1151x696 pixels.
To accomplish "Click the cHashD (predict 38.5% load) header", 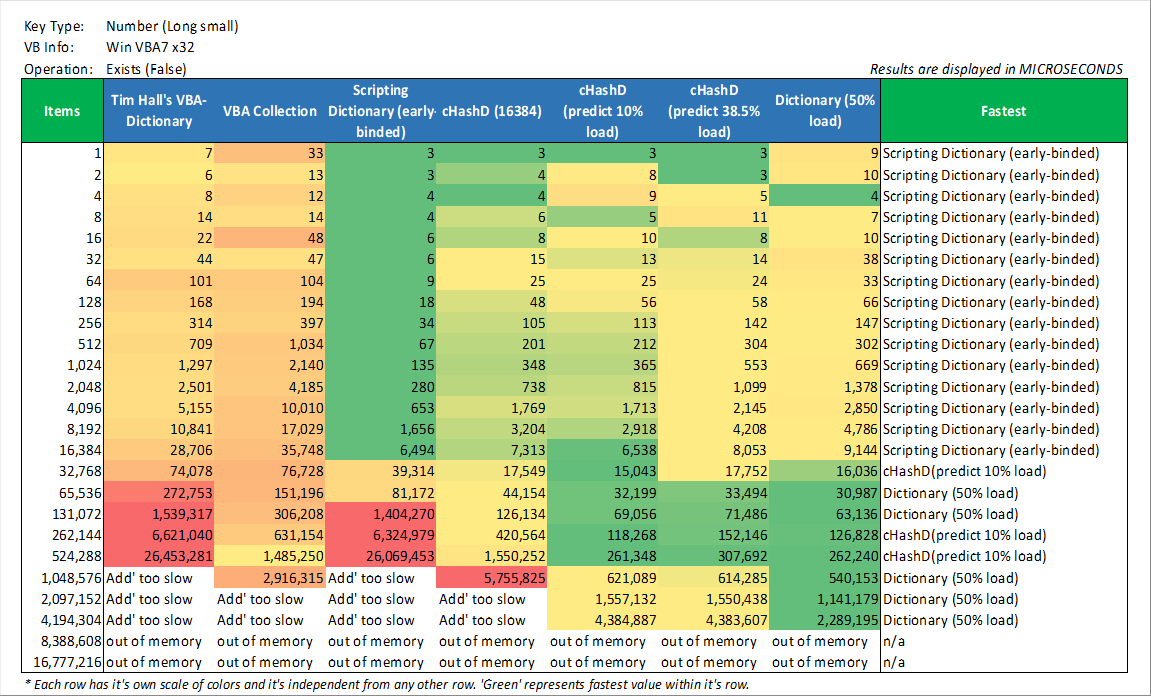I will pos(714,111).
